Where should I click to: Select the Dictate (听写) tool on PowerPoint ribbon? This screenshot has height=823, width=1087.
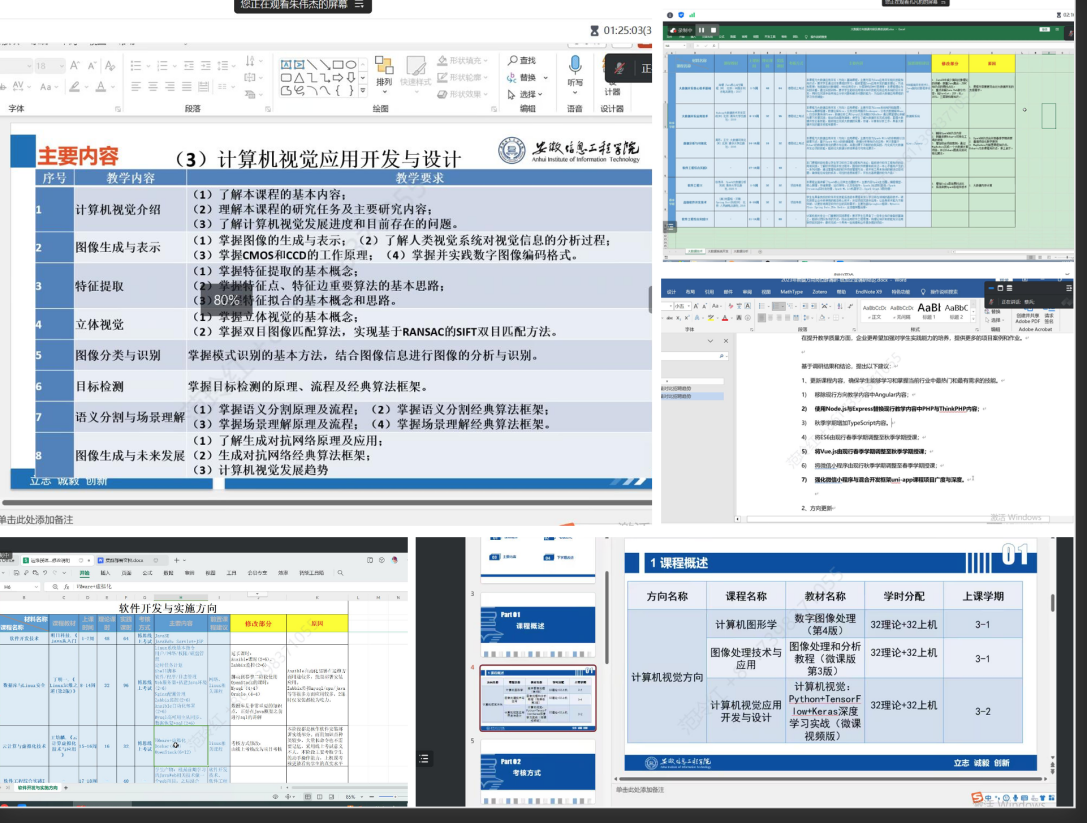[574, 70]
